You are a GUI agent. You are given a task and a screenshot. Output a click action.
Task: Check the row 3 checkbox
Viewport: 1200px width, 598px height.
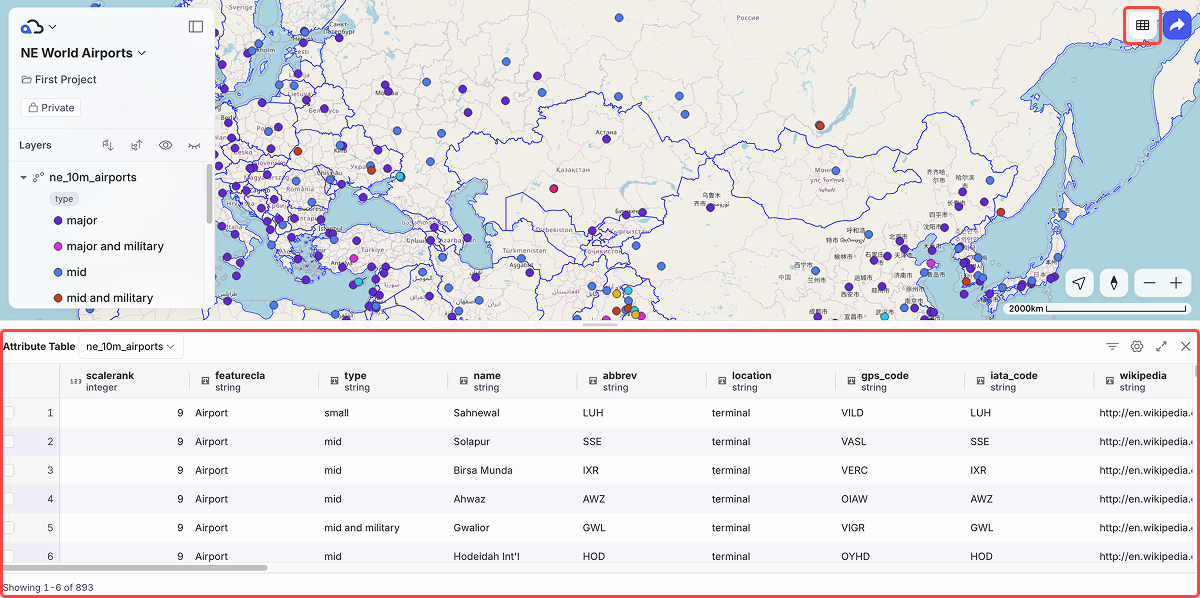click(x=8, y=470)
